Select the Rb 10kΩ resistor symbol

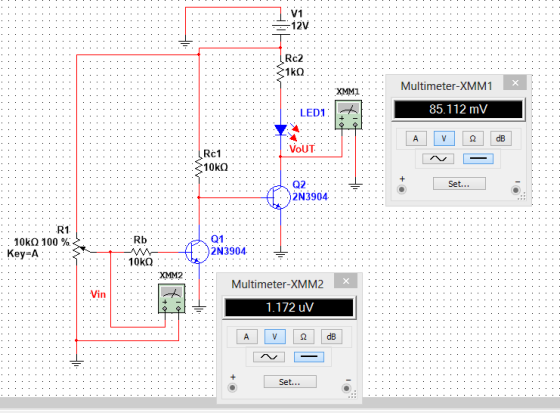tap(141, 252)
